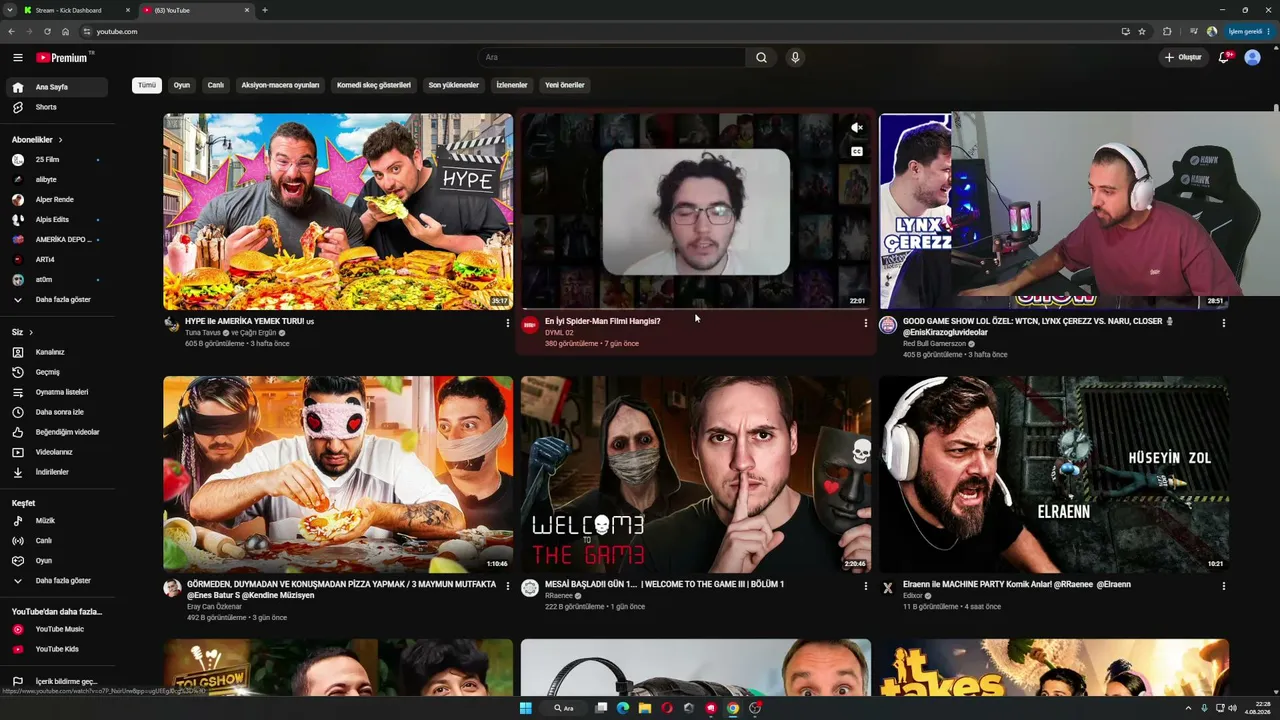Open İndirilenler in the sidebar
Screen dimensions: 1280x720
coord(58,472)
